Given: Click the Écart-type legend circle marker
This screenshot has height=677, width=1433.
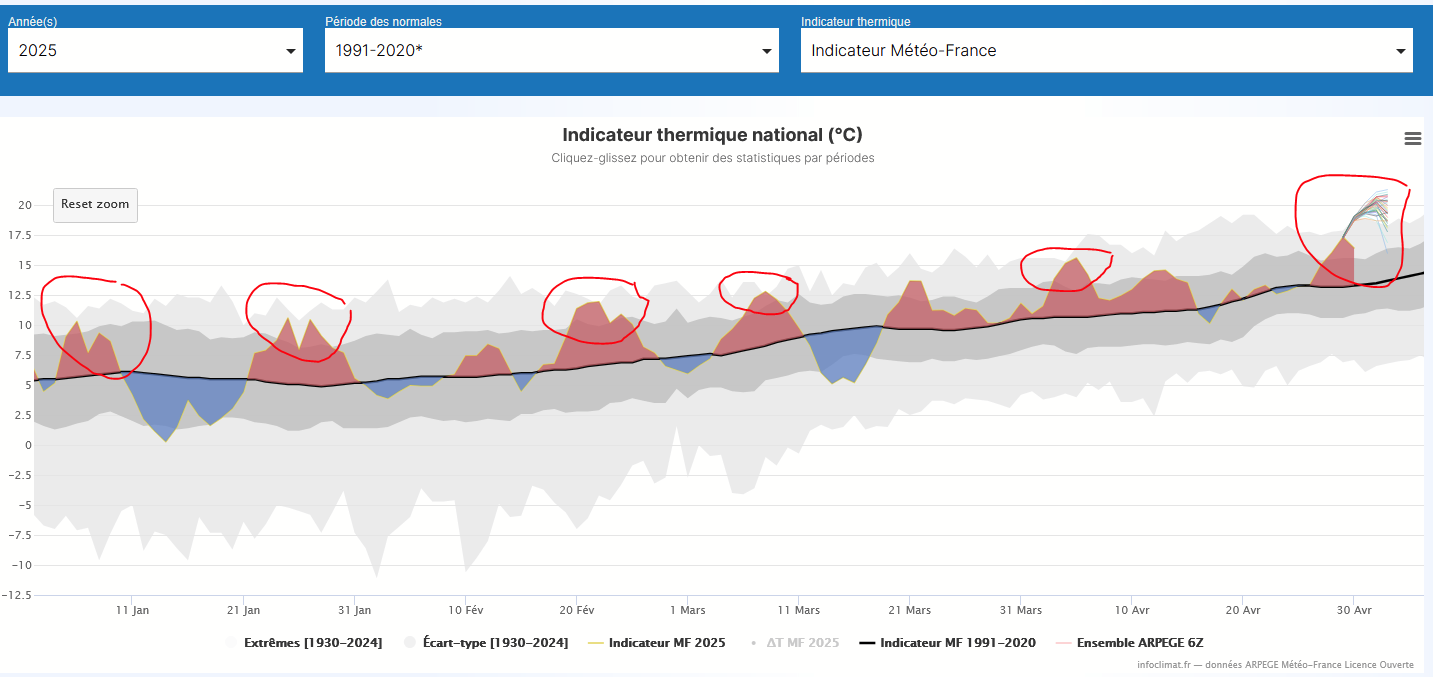Looking at the screenshot, I should coord(410,643).
